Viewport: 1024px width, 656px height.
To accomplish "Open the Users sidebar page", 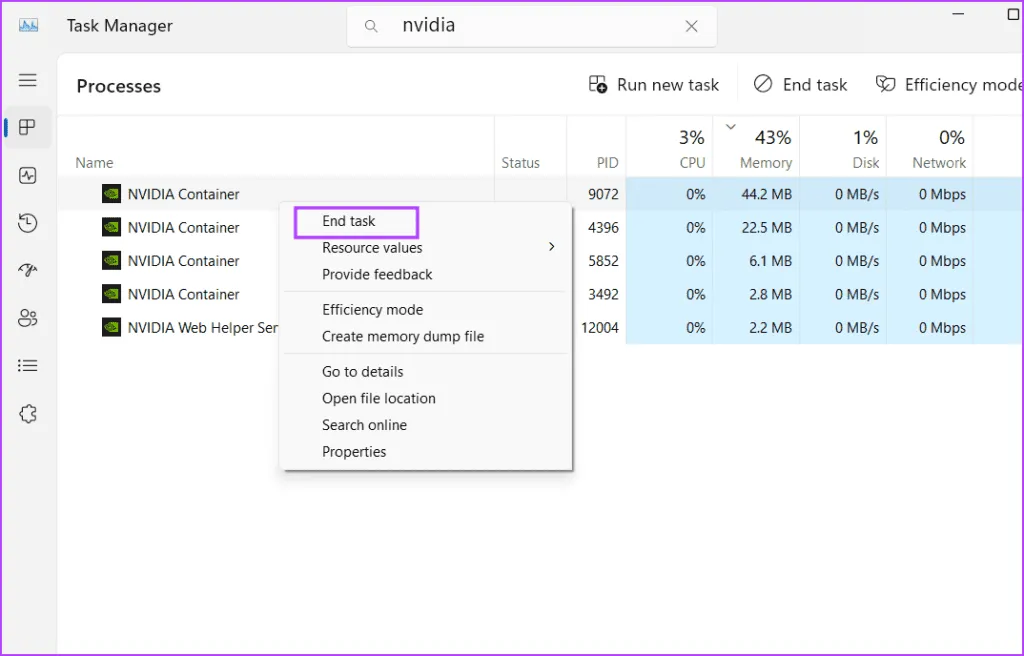I will [x=28, y=318].
